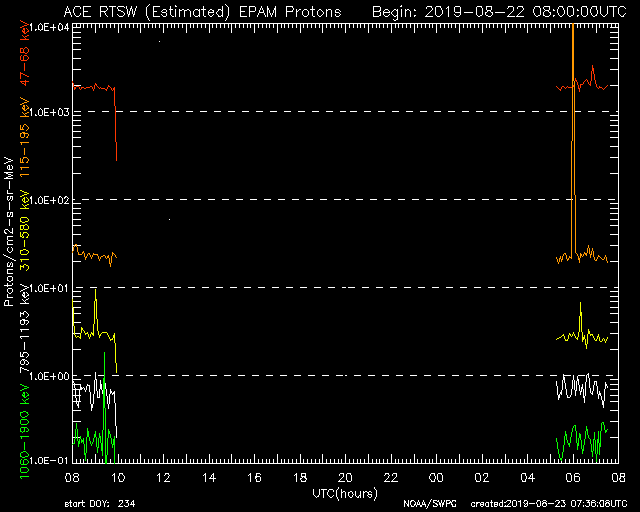Click the NOAA/SWPC credit text

pos(426,505)
